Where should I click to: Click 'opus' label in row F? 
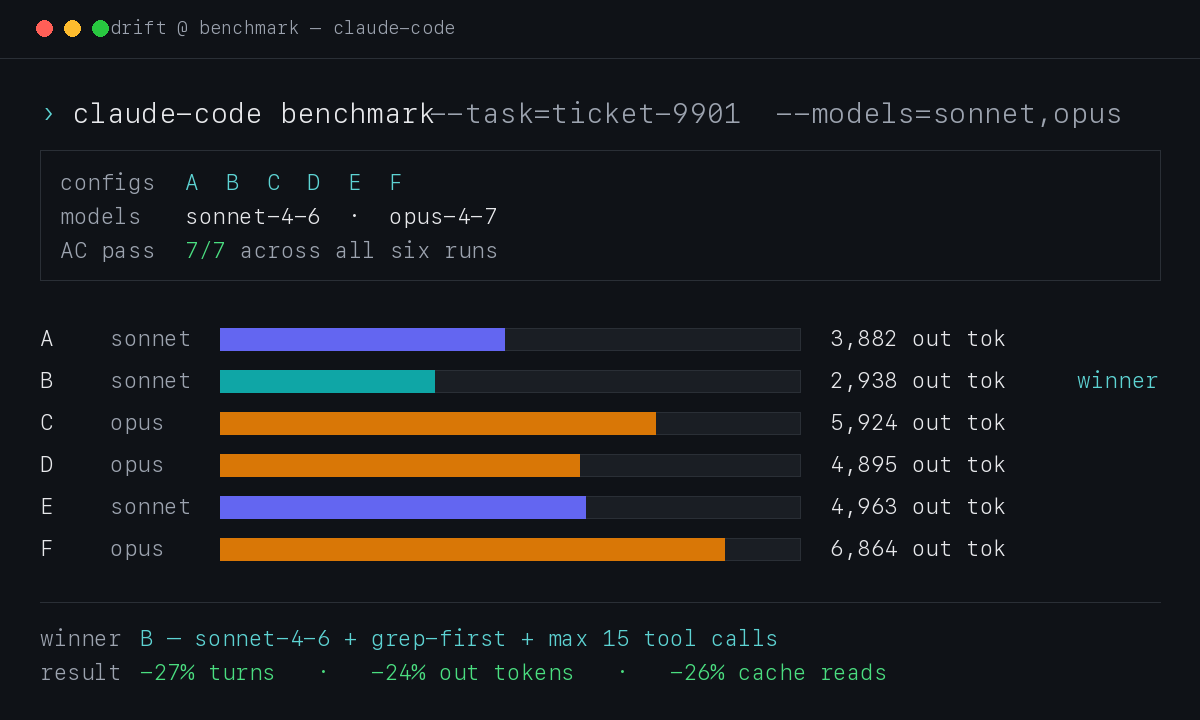point(137,549)
